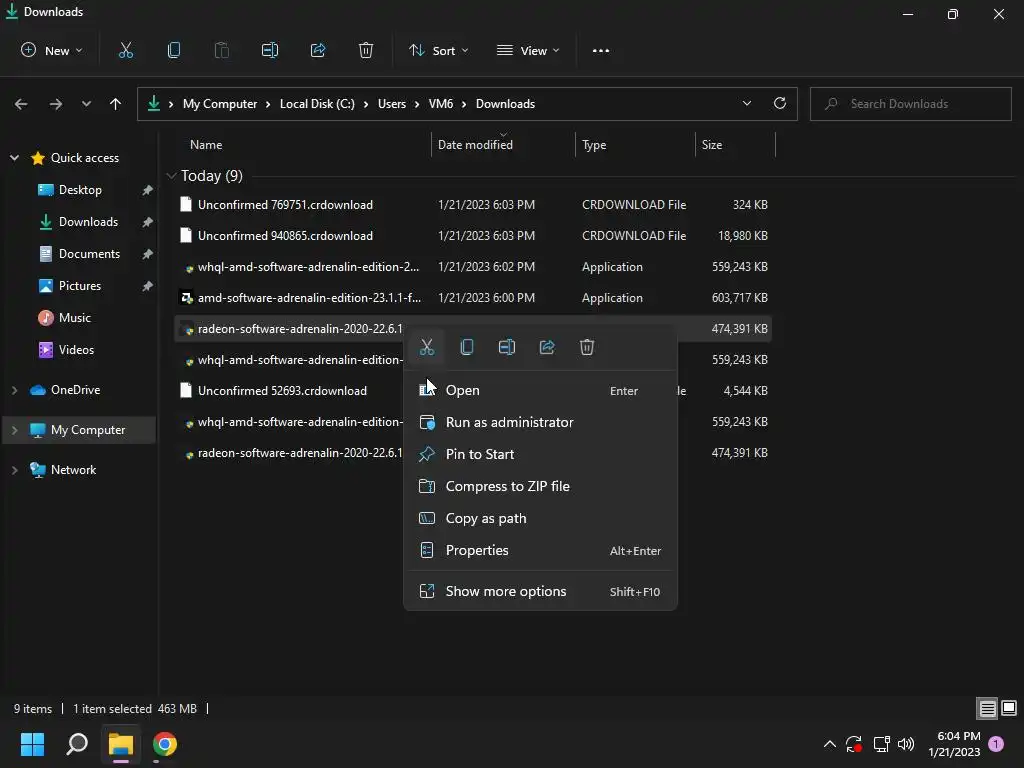Screen dimensions: 1024x768
Task: Click the Delete trash icon in the top toolbar
Action: point(366,50)
